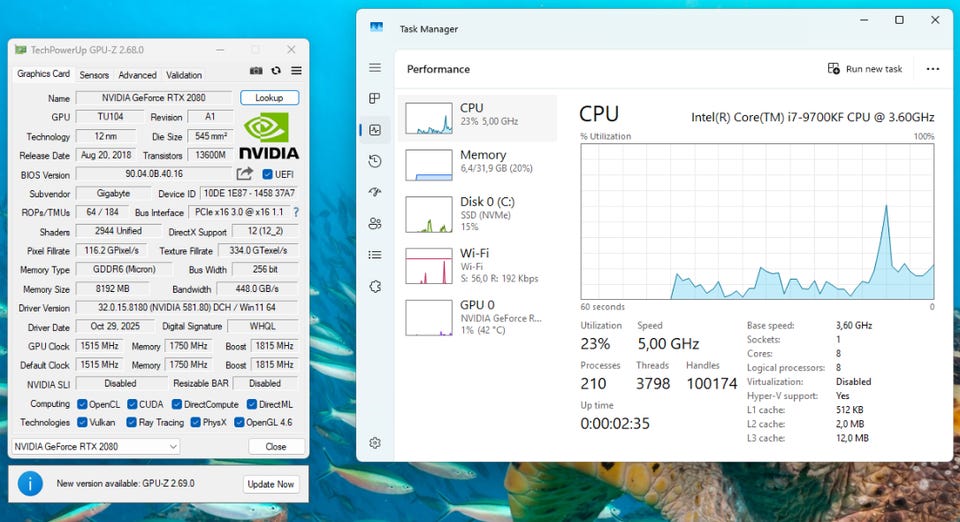Image resolution: width=960 pixels, height=522 pixels.
Task: Toggle the DirectML checkbox
Action: (x=252, y=405)
